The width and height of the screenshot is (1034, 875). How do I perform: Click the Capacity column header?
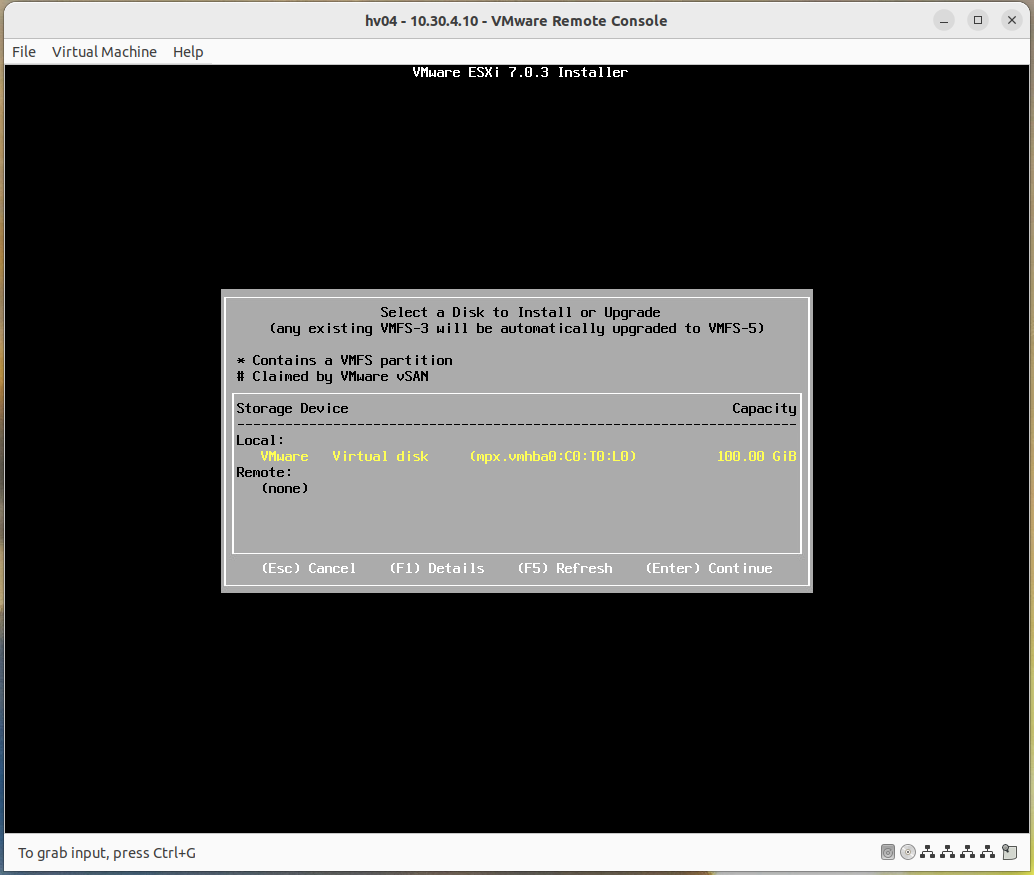[764, 408]
